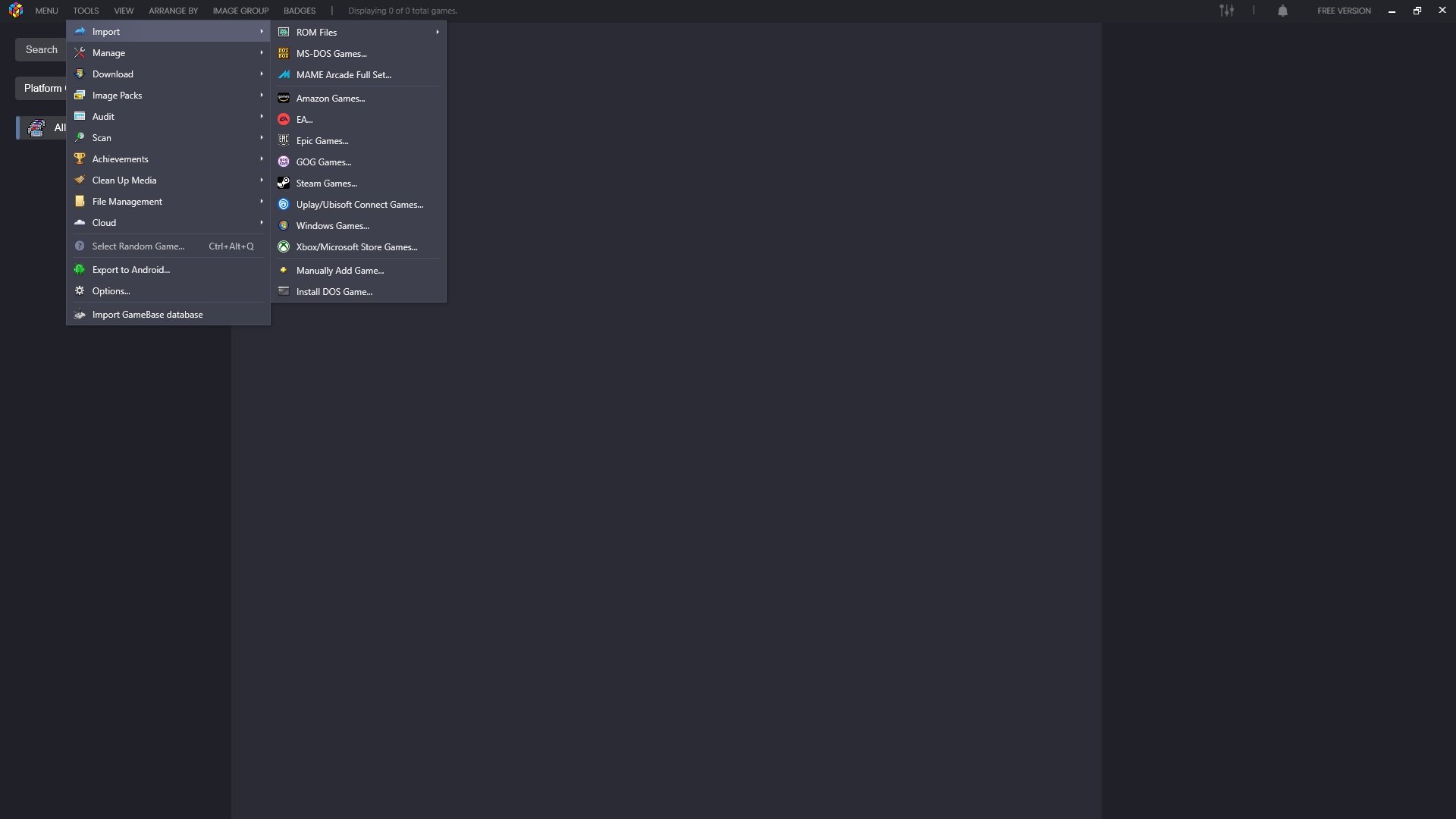Open the ARRANGE BY menu
Image resolution: width=1456 pixels, height=819 pixels.
coord(173,11)
